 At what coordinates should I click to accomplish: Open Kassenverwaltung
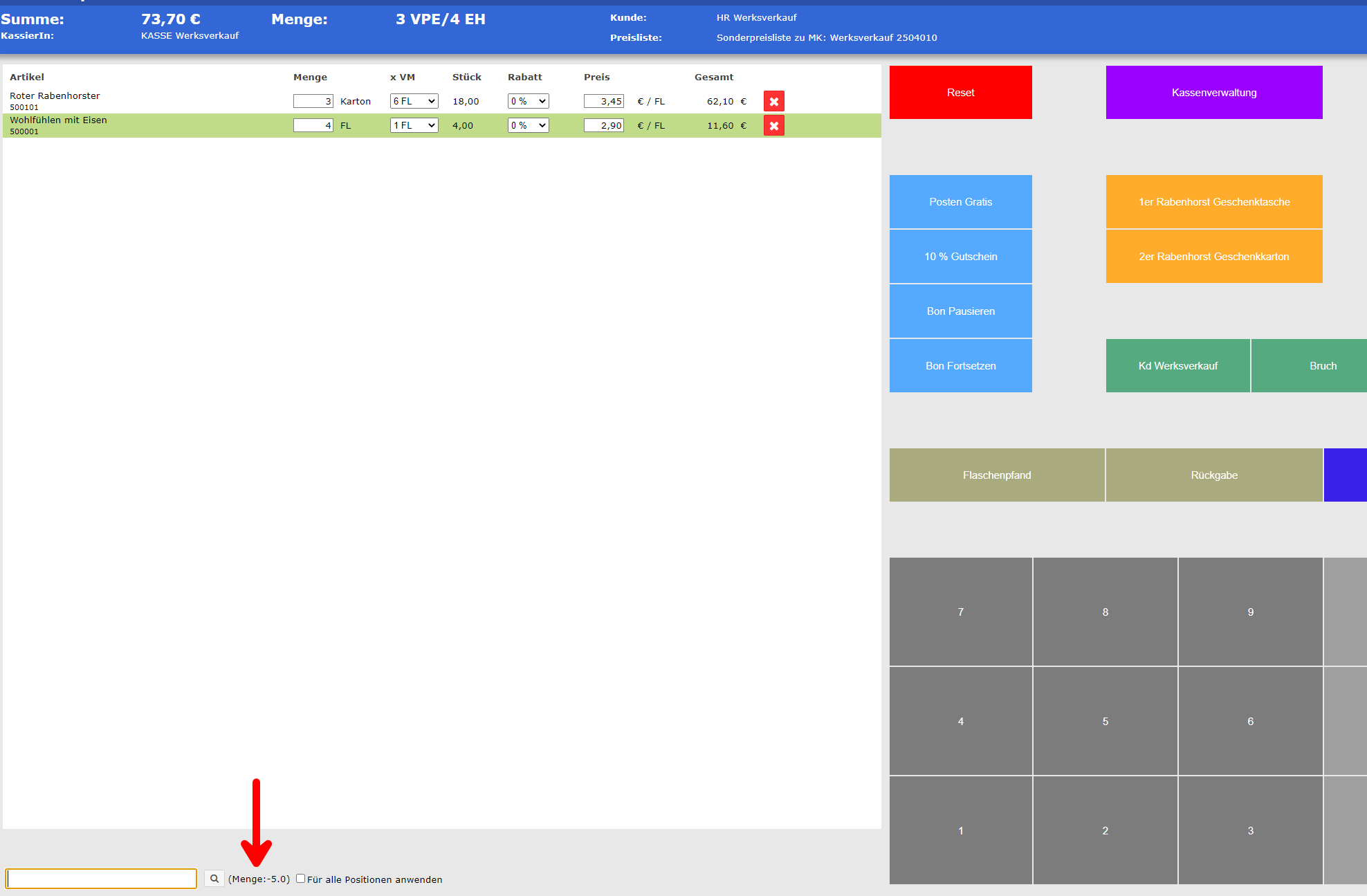(x=1213, y=93)
